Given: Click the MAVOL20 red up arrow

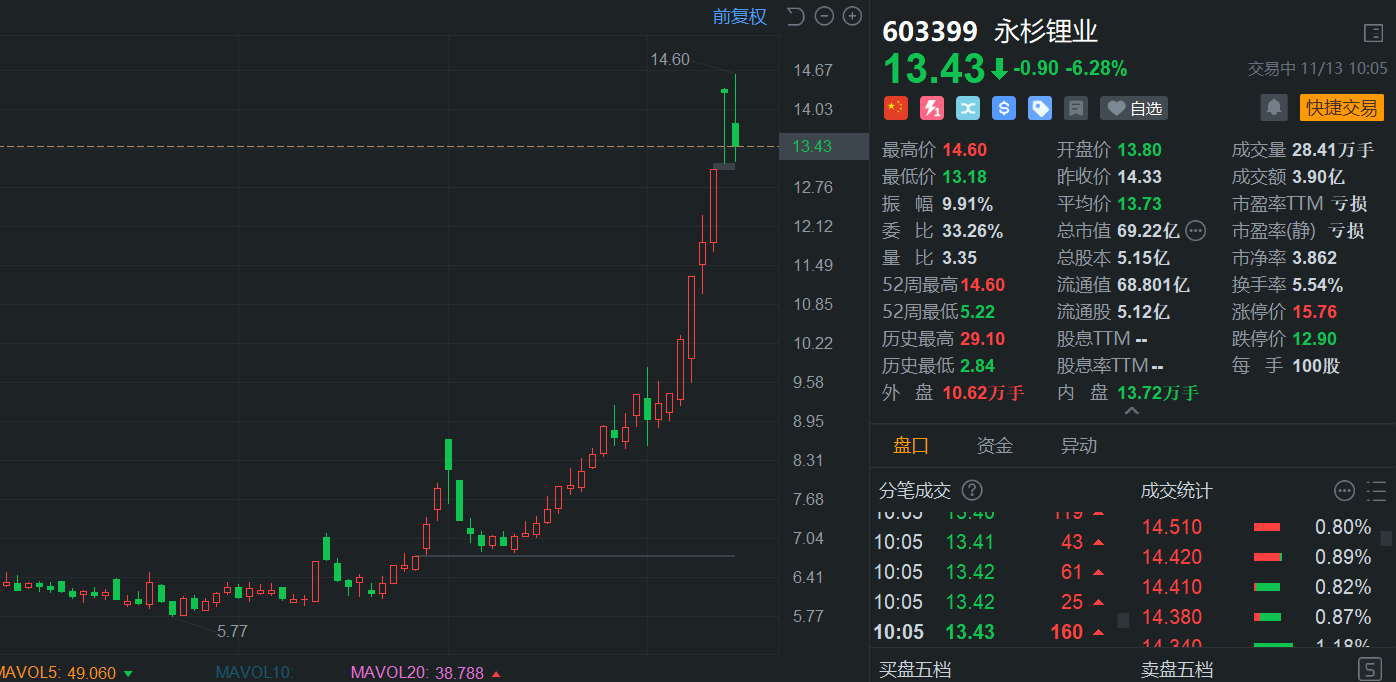Looking at the screenshot, I should click(x=496, y=674).
